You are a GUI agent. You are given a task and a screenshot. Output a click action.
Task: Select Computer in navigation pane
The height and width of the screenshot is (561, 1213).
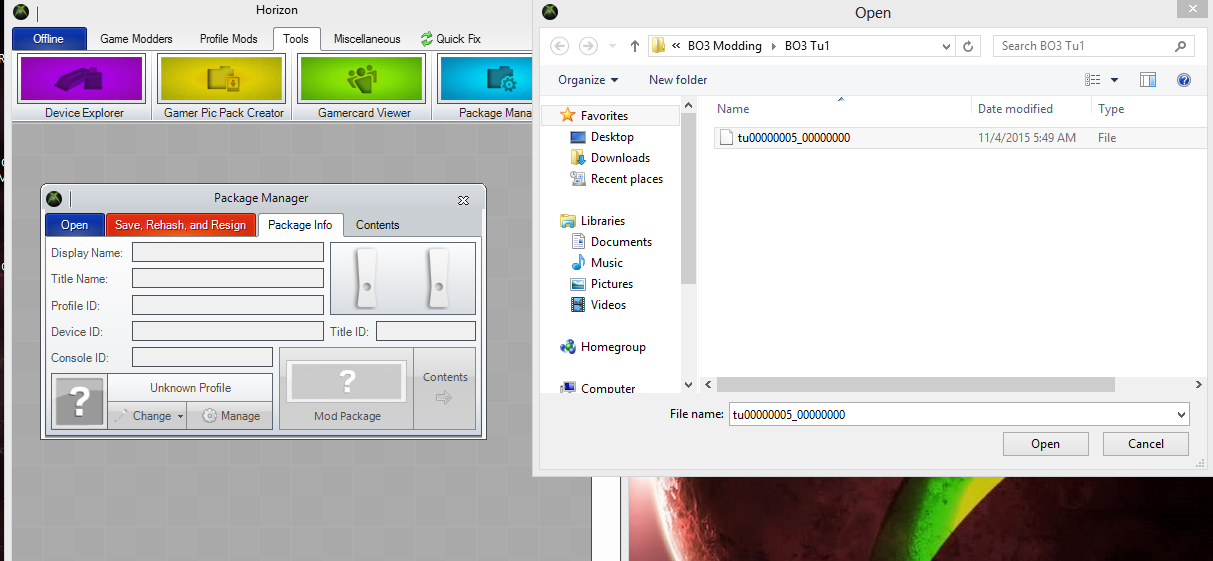pyautogui.click(x=607, y=388)
